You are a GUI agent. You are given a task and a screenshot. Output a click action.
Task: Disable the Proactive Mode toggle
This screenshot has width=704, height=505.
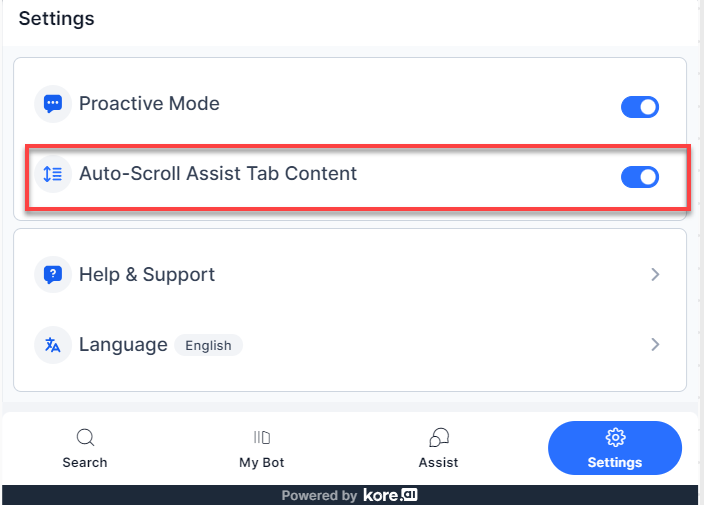click(640, 107)
